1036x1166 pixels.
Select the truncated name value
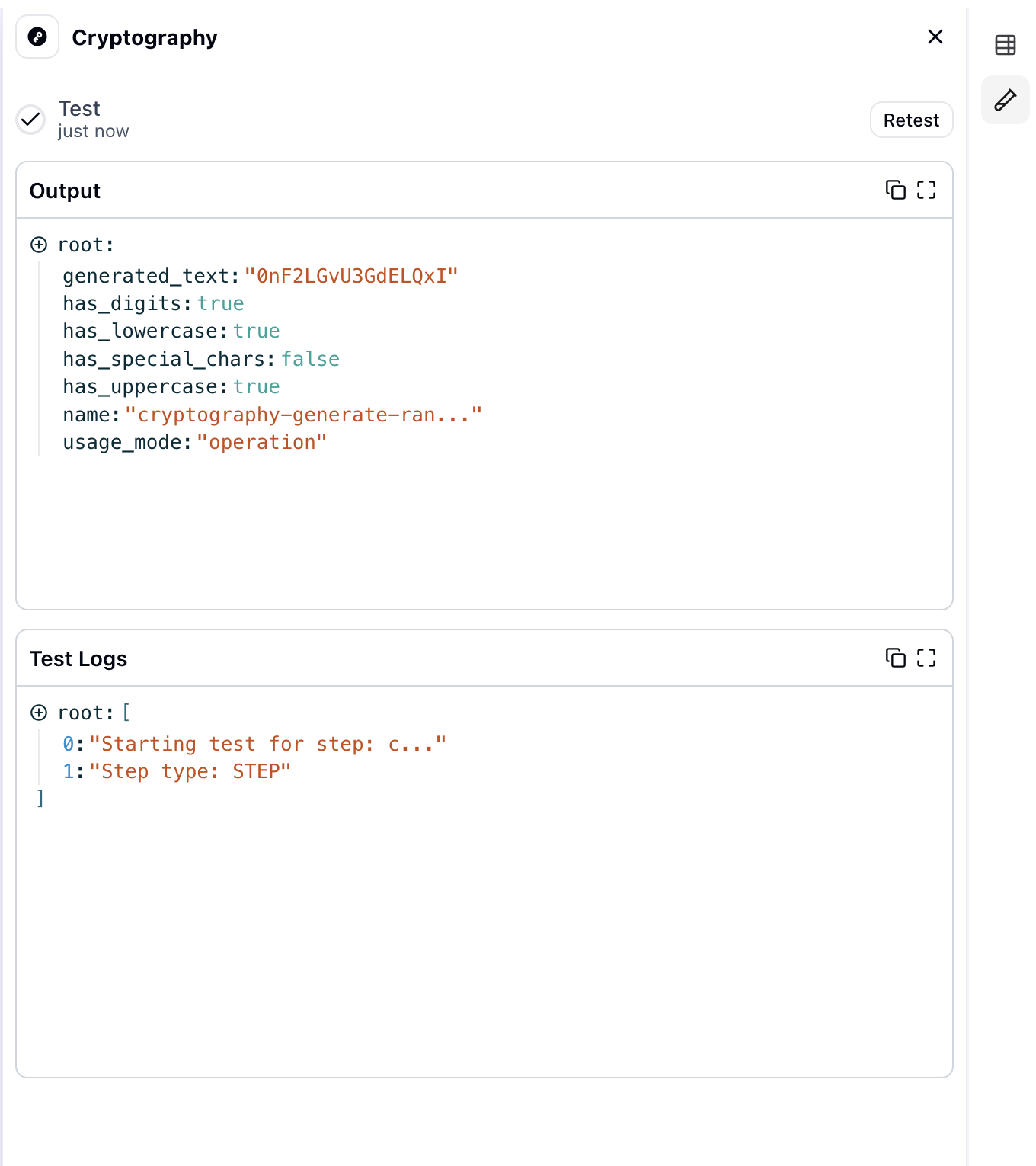point(303,415)
